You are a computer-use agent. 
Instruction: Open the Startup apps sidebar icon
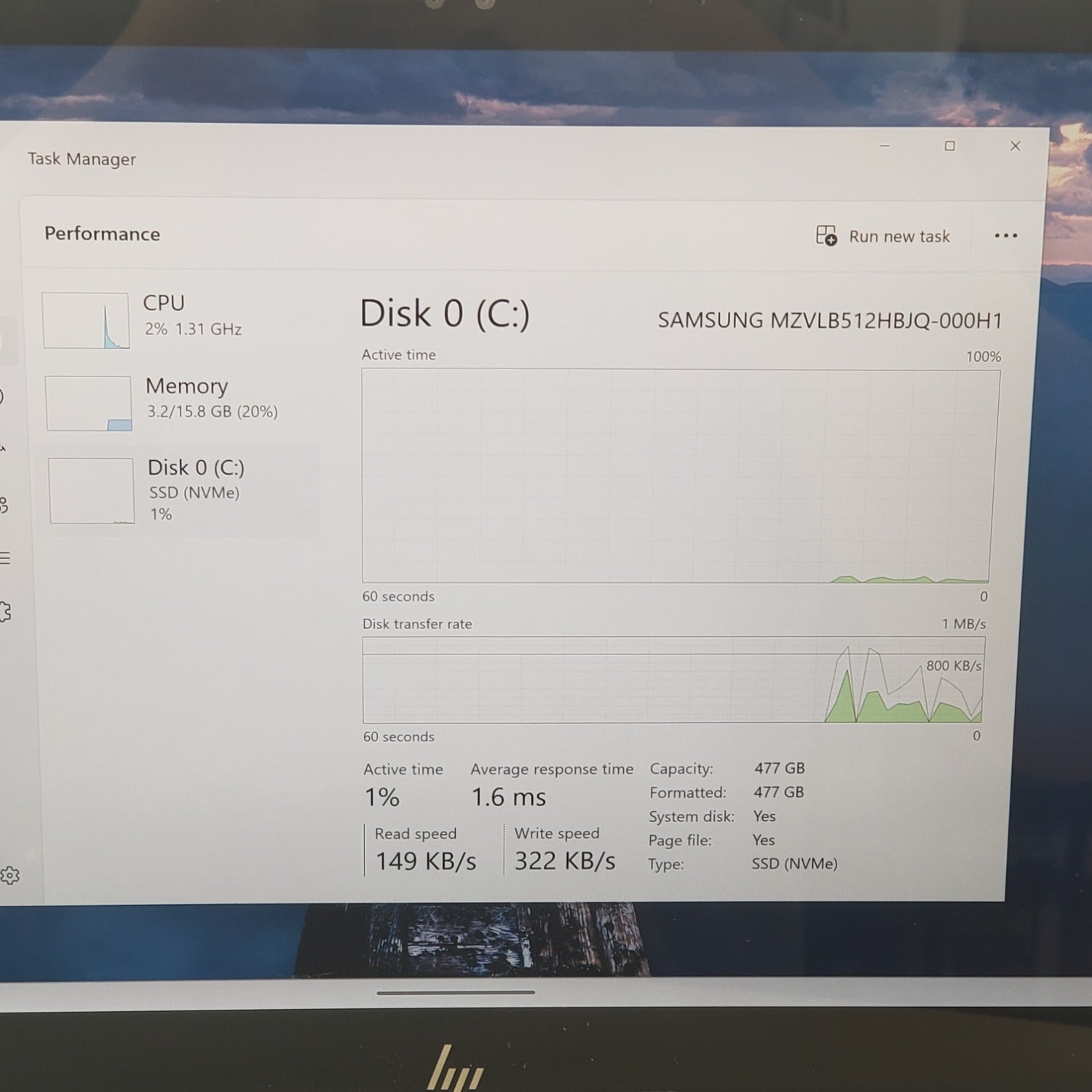click(3, 450)
